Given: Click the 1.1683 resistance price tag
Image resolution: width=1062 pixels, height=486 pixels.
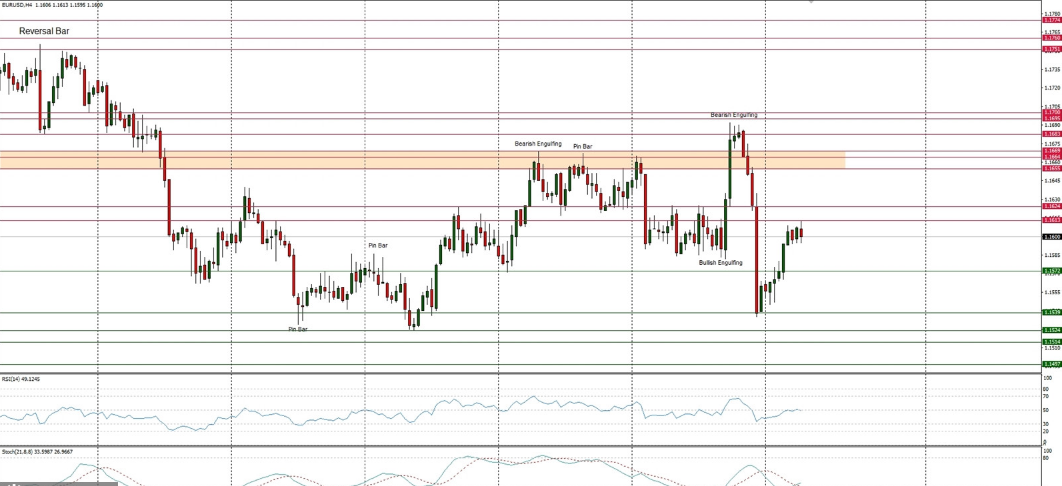Looking at the screenshot, I should click(1051, 133).
